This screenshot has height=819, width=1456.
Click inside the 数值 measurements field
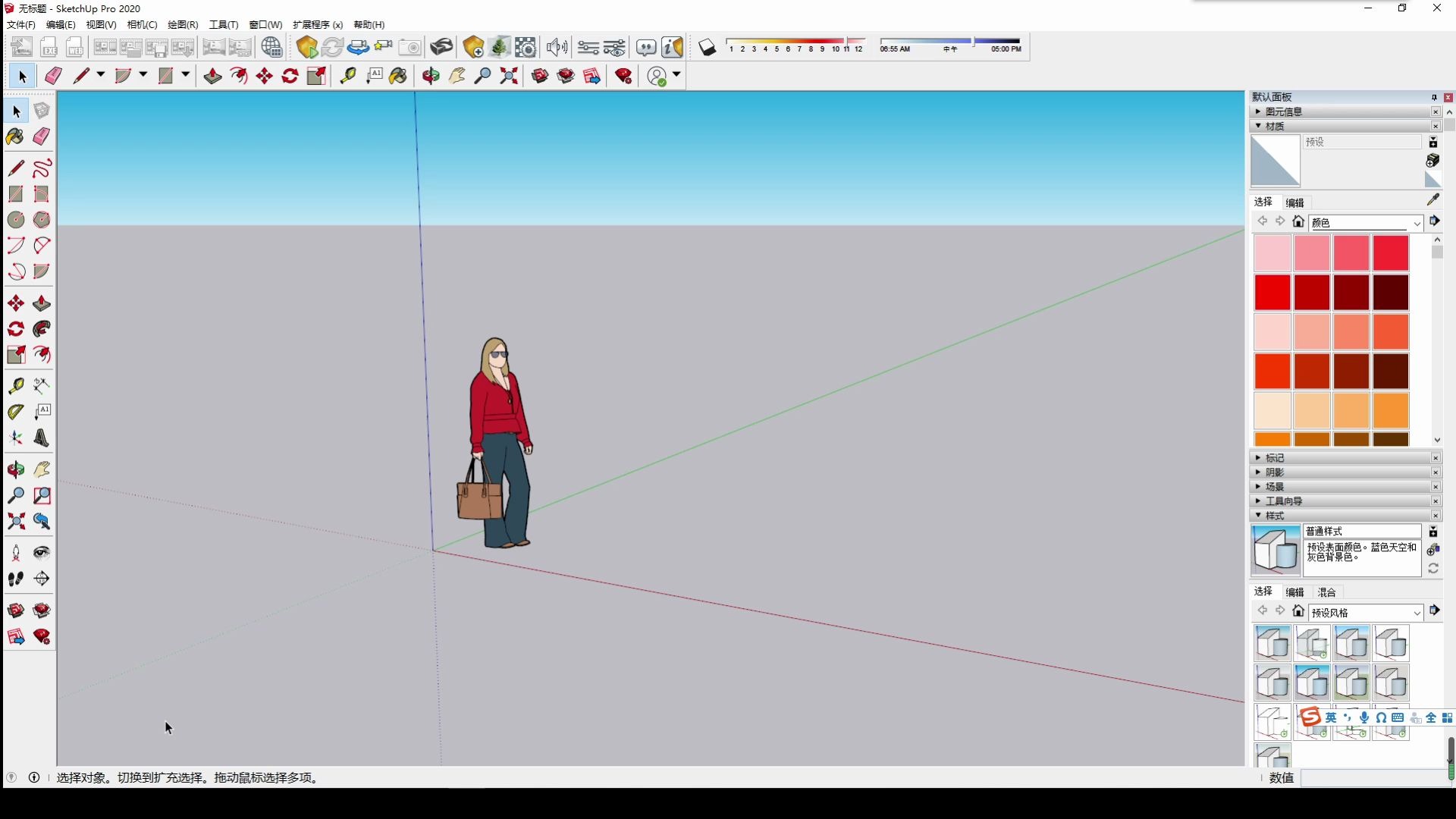tap(1373, 778)
